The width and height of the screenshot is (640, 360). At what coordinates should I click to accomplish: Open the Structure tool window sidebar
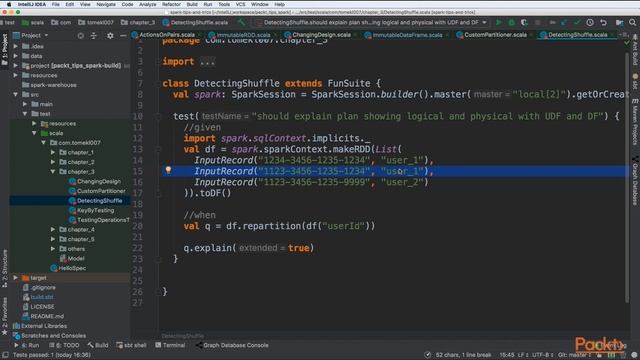[4, 269]
